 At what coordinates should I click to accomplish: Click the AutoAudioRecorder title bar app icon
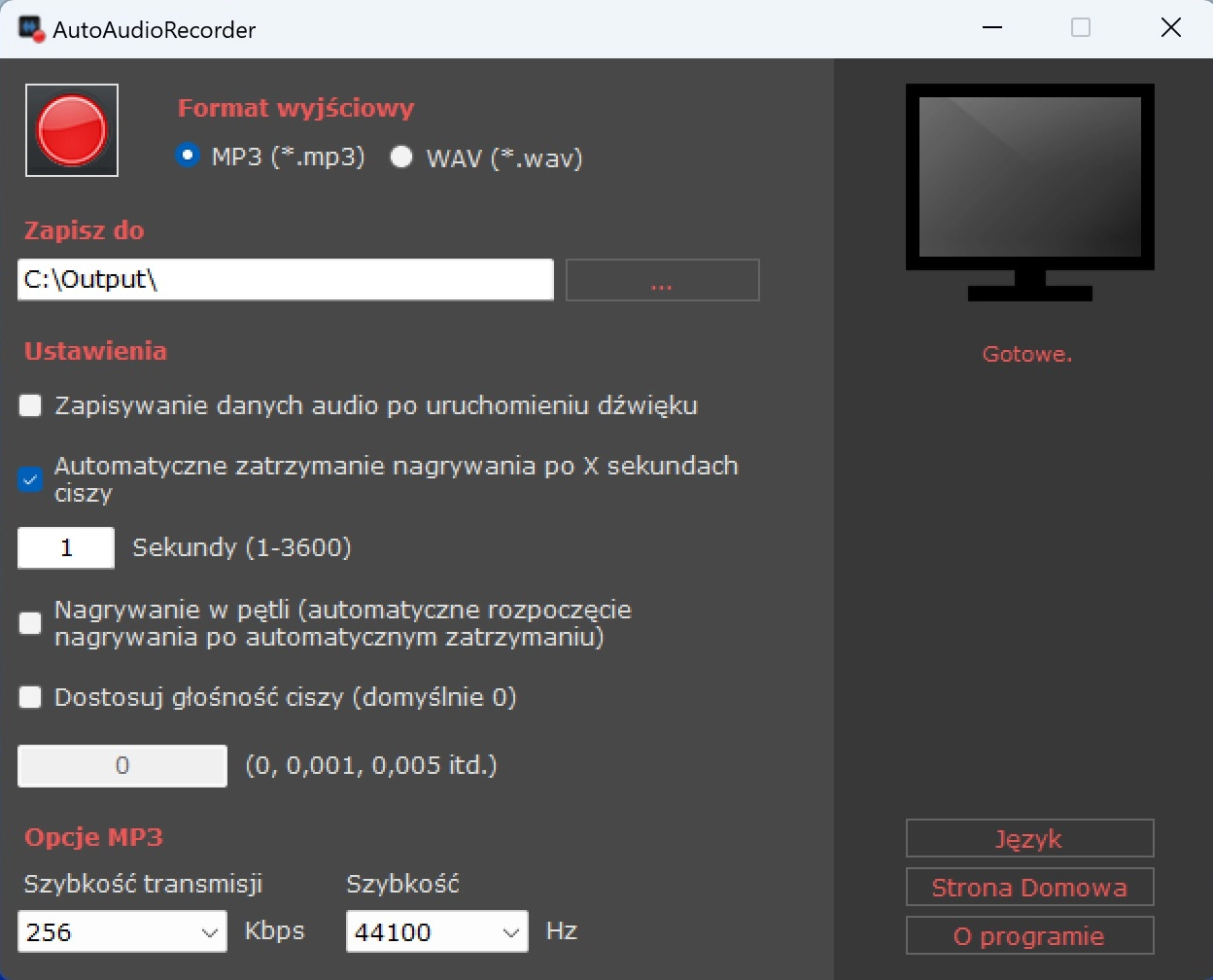[x=31, y=28]
